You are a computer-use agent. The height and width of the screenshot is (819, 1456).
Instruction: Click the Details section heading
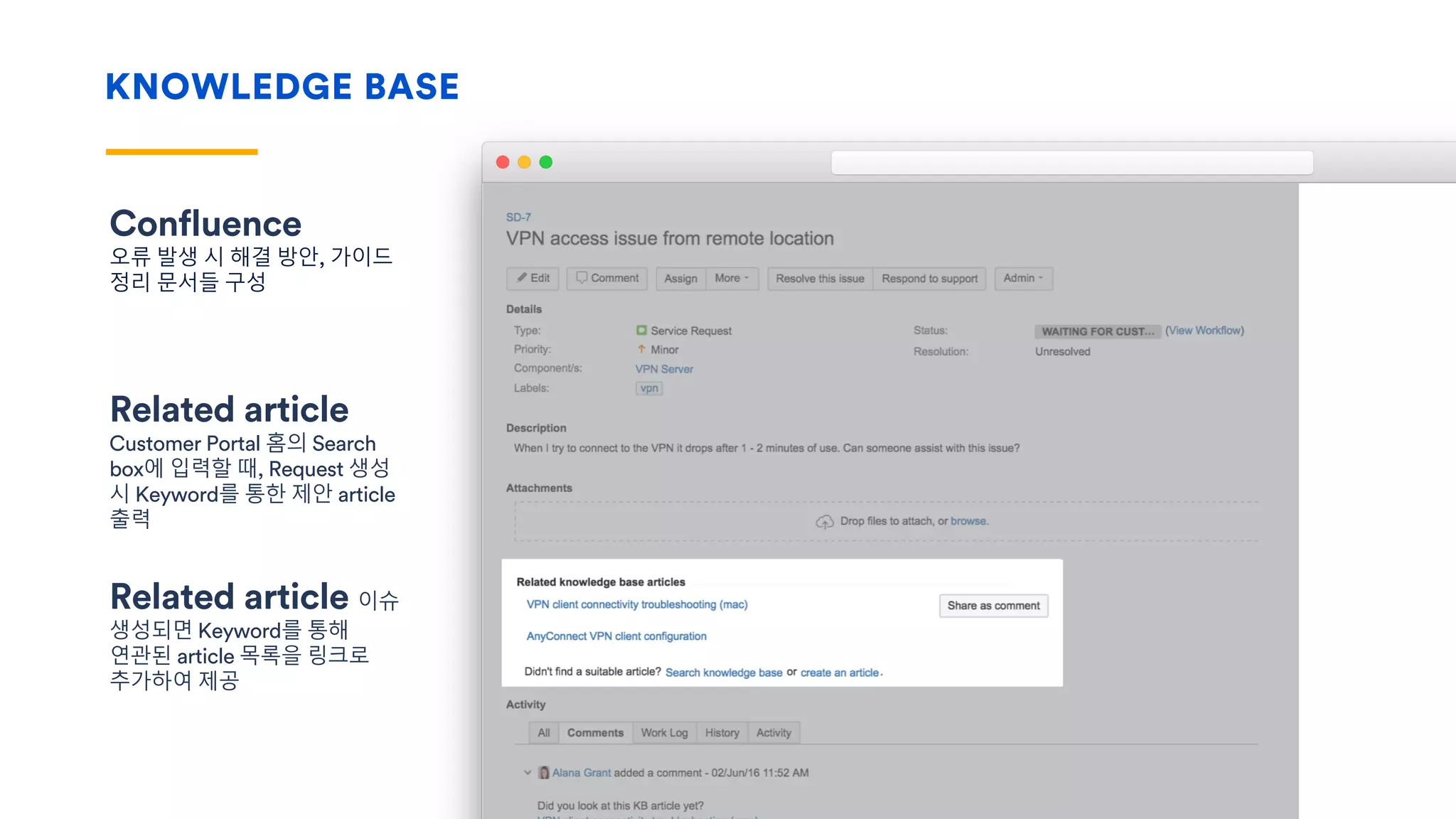[524, 309]
